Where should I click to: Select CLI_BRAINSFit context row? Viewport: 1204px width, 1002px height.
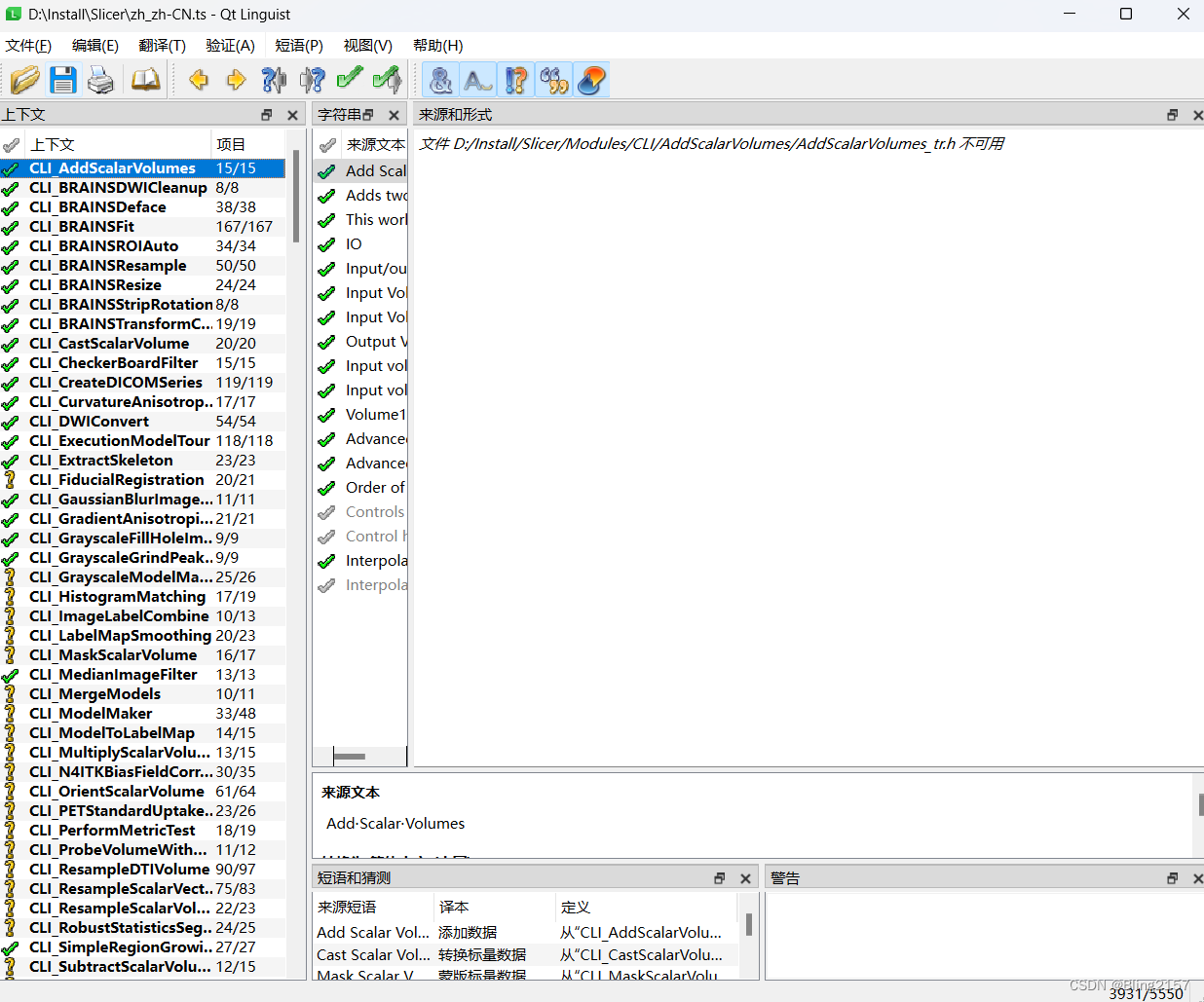[x=143, y=227]
